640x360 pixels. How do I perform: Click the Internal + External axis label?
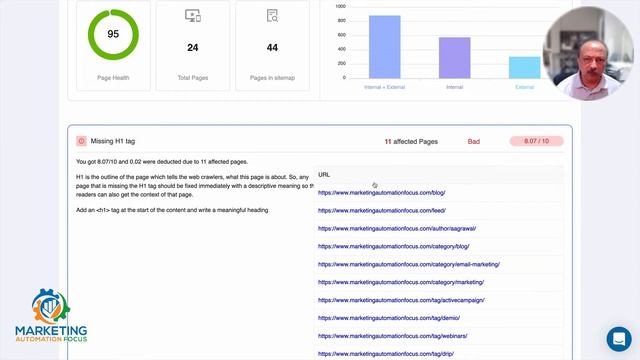click(x=384, y=87)
